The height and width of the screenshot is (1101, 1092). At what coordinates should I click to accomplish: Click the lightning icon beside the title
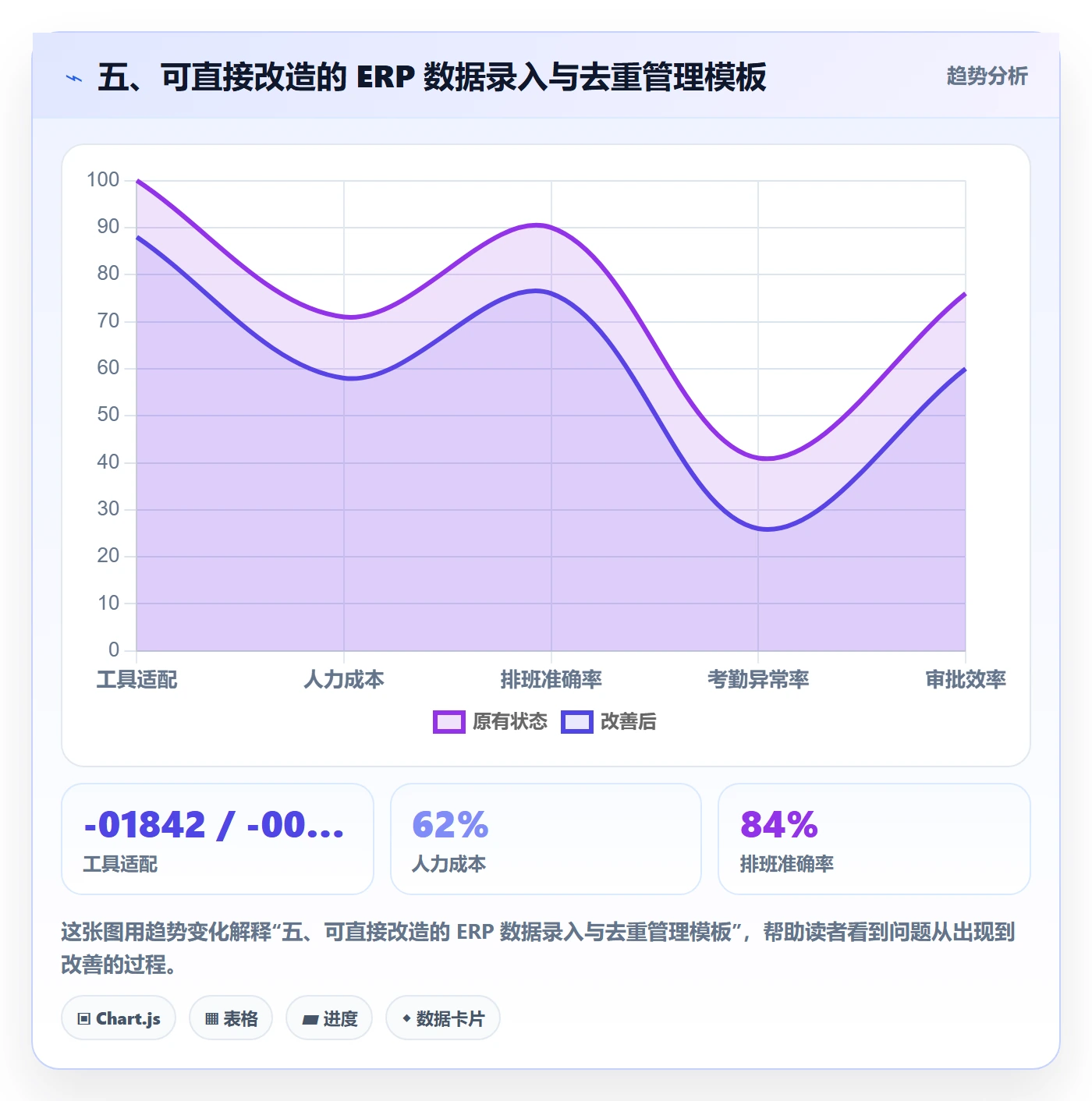point(74,78)
